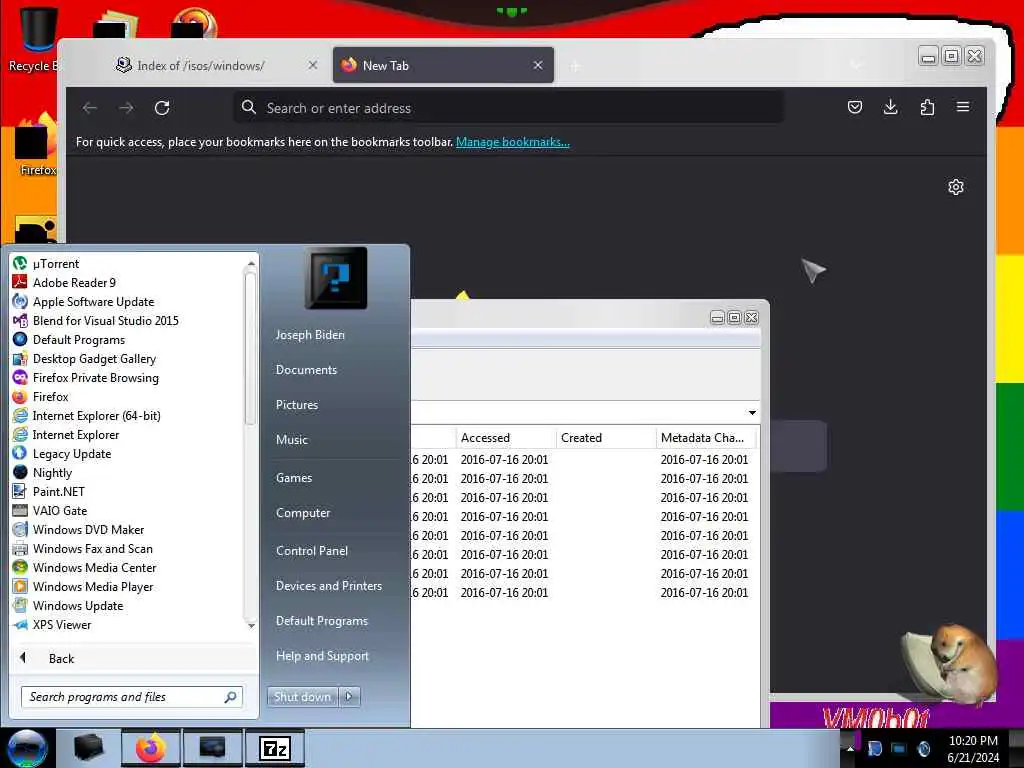
Task: Sort by Metadata Cha... column header
Action: pyautogui.click(x=706, y=438)
